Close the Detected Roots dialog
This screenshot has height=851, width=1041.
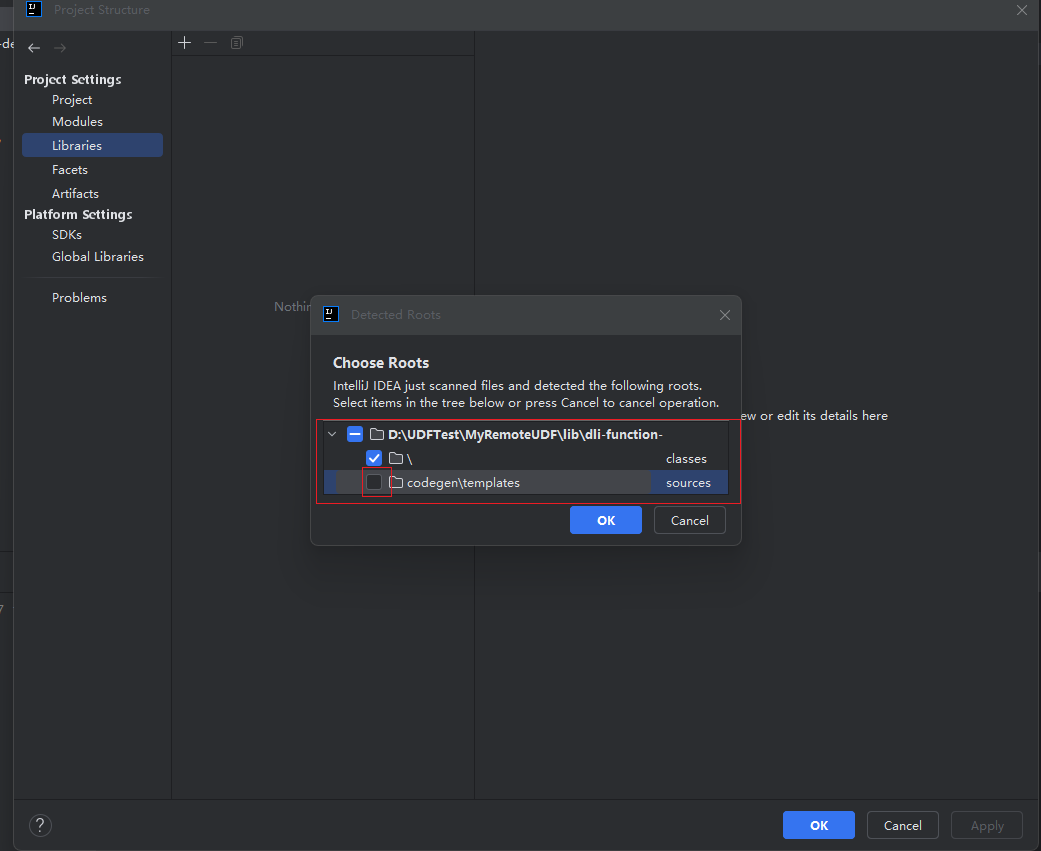pos(725,315)
